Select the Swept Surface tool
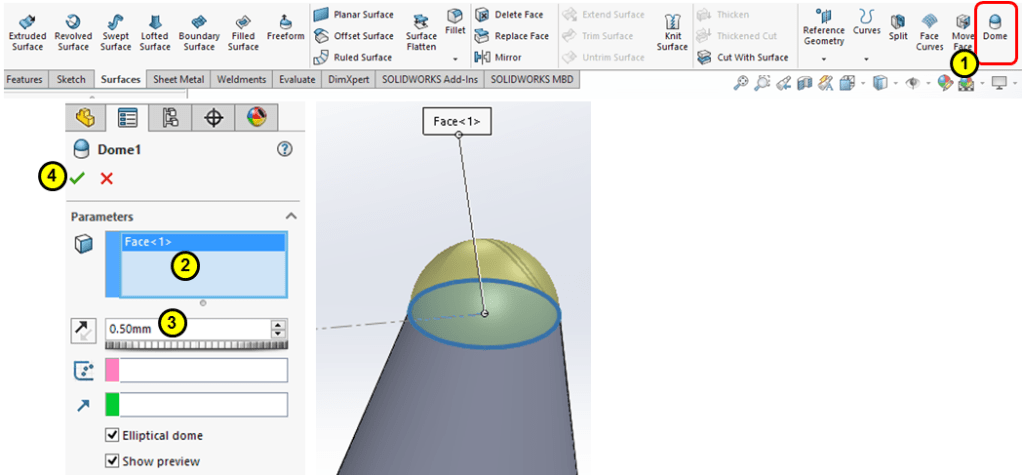The image size is (1022, 475). tap(116, 32)
